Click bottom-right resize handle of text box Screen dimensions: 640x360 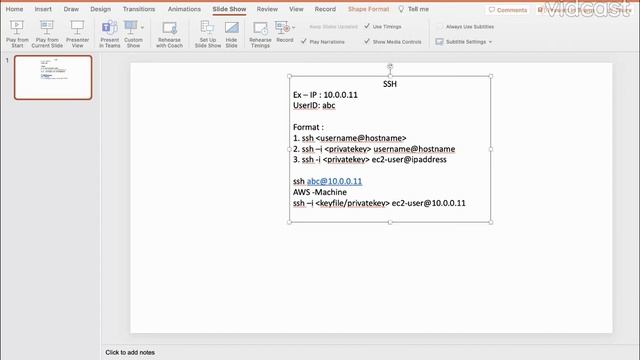pos(491,222)
